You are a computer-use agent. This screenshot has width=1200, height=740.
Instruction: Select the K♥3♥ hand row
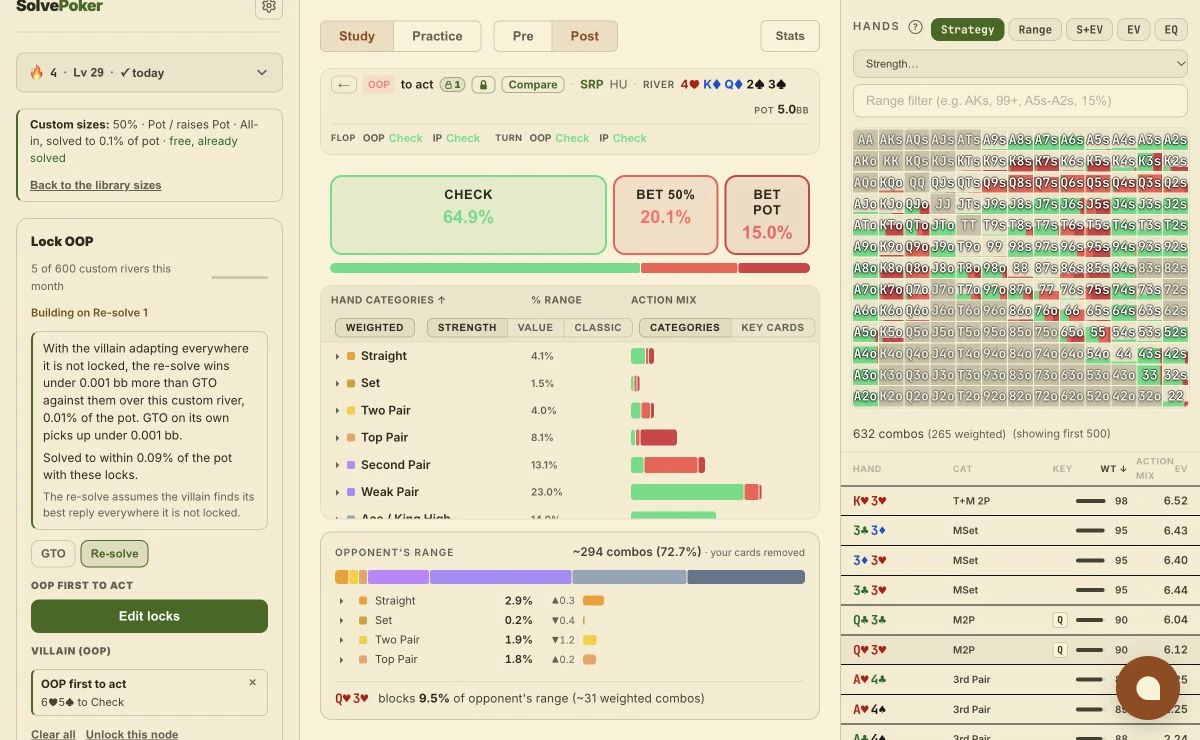1020,500
